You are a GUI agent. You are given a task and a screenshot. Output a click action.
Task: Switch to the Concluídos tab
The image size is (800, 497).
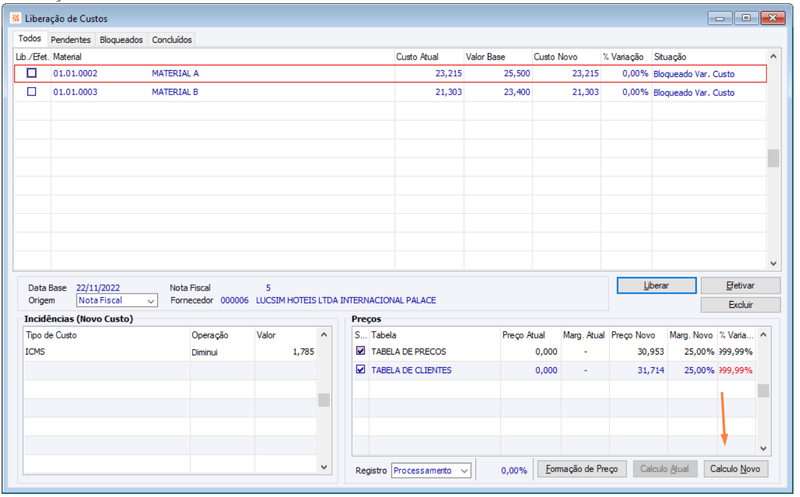(x=171, y=40)
